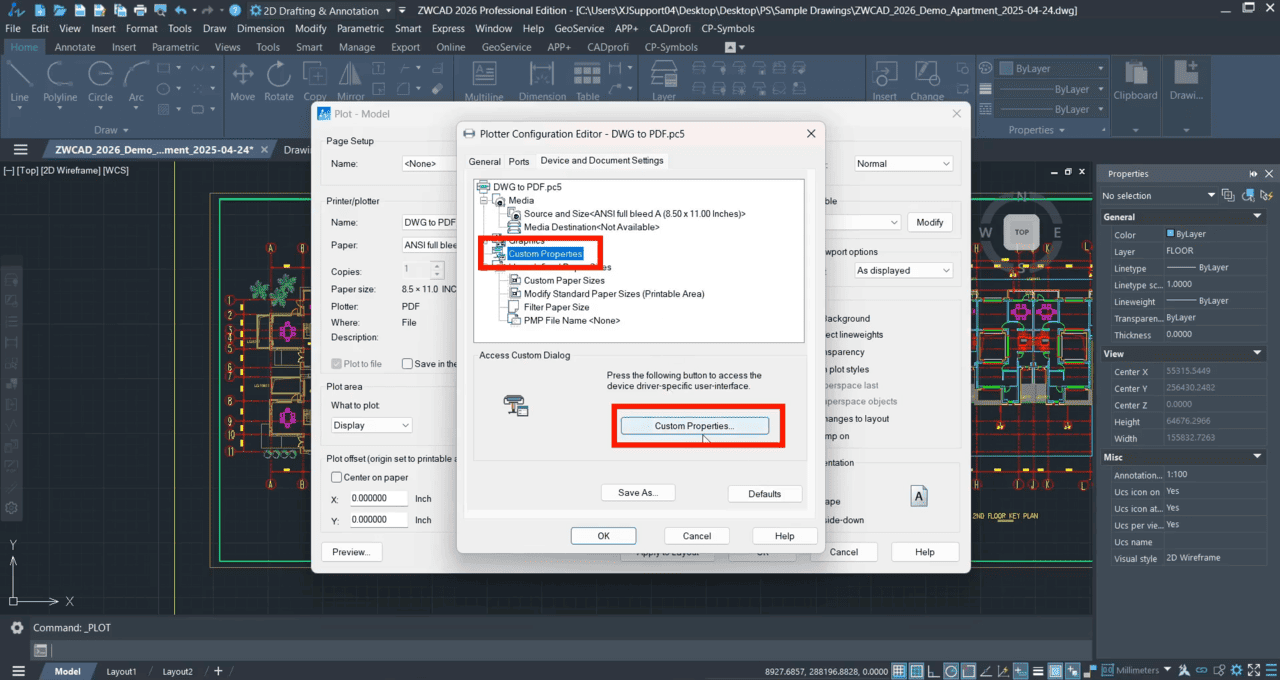Switch to the Ports tab
The image size is (1280, 680).
tap(519, 161)
